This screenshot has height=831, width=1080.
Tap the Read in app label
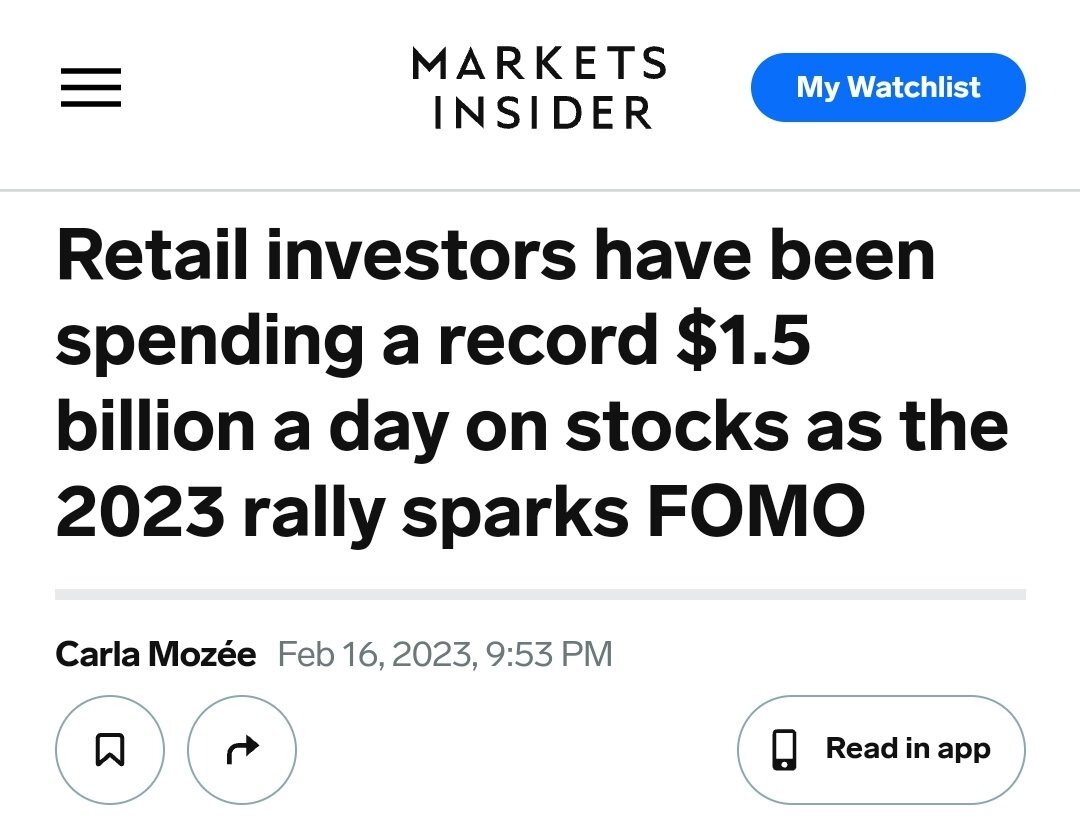pyautogui.click(x=907, y=749)
